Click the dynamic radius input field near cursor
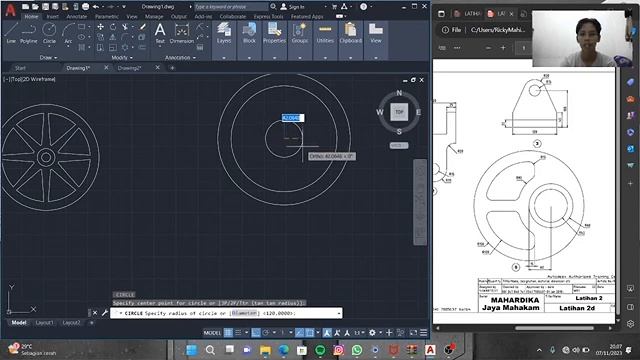Screen dimensions: 640x360 point(293,118)
